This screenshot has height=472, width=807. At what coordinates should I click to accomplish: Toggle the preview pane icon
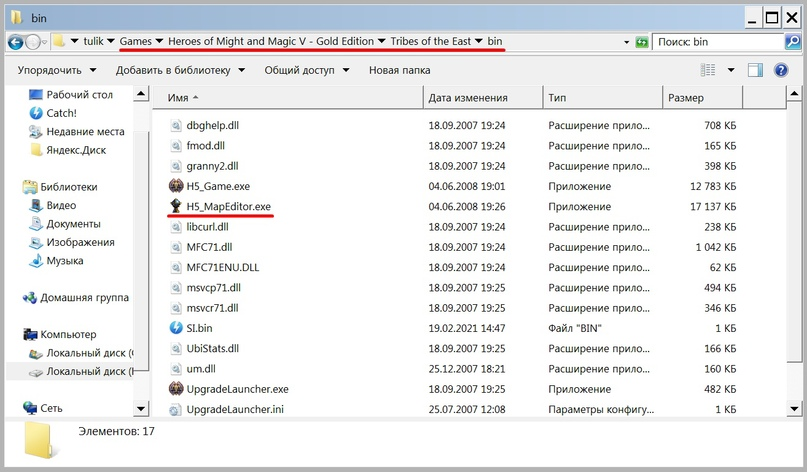755,70
